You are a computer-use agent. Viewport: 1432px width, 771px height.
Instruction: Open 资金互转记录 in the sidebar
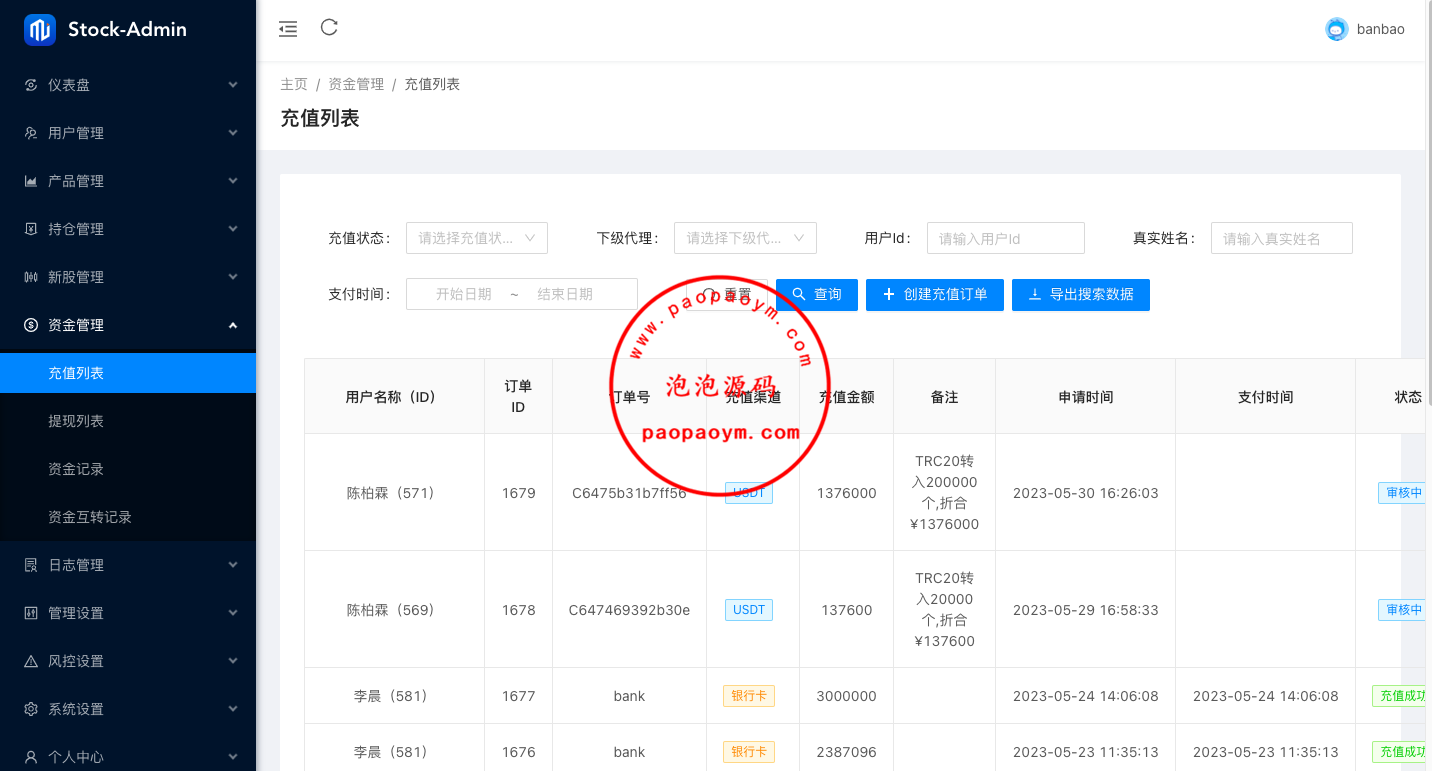pos(90,517)
